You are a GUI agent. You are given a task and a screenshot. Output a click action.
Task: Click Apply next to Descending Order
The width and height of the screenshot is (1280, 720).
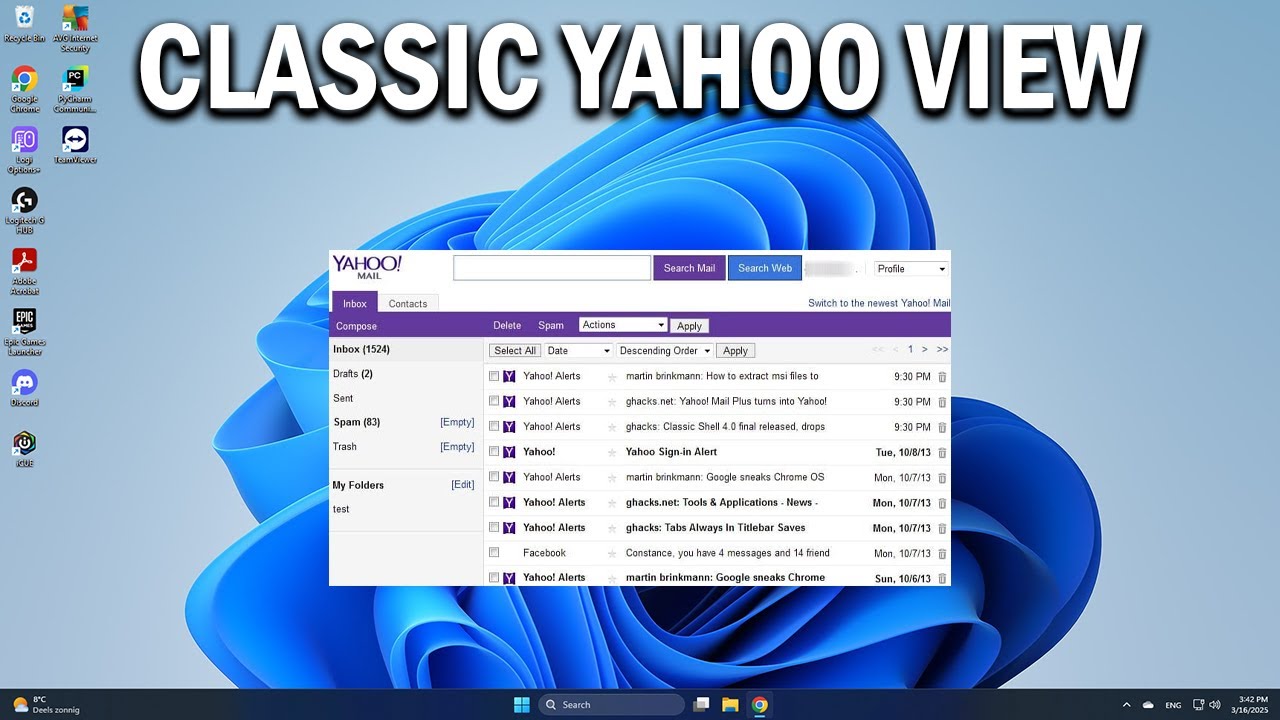pyautogui.click(x=735, y=351)
